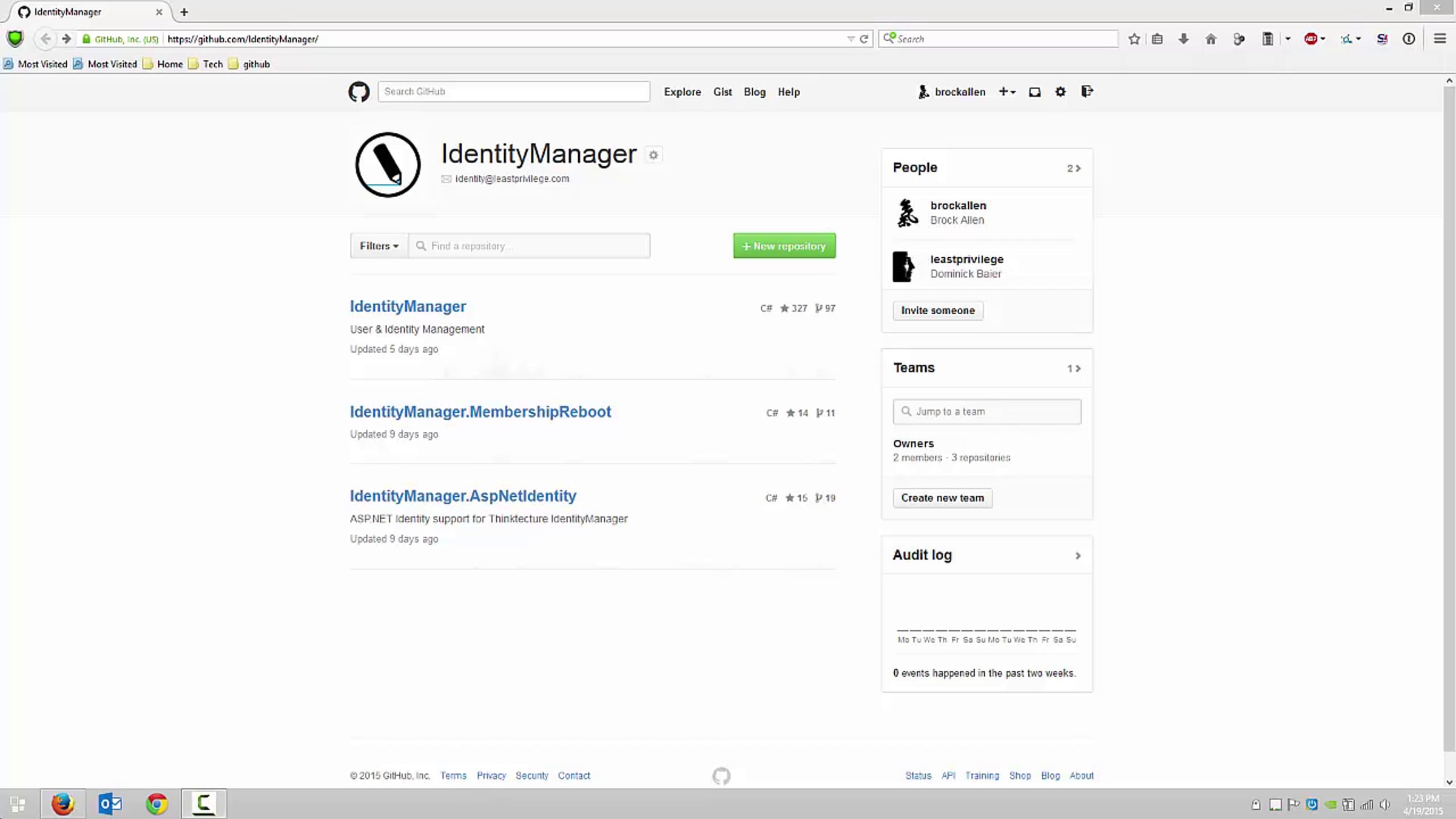Viewport: 1456px width, 819px height.
Task: Open the Help menu item
Action: (x=789, y=92)
